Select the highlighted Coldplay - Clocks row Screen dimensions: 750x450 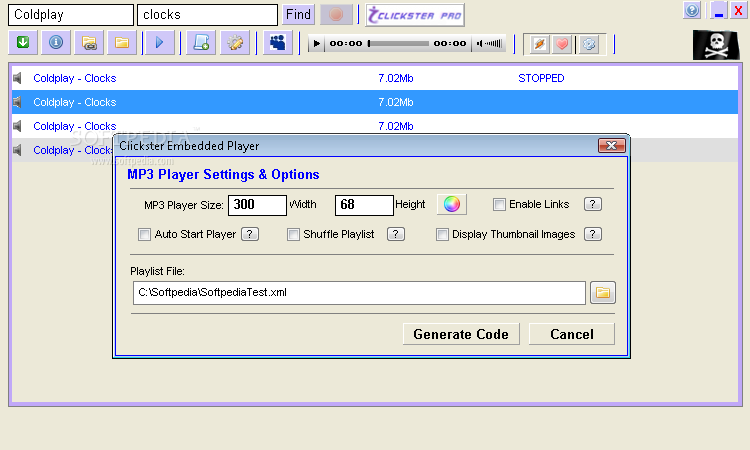coord(375,102)
